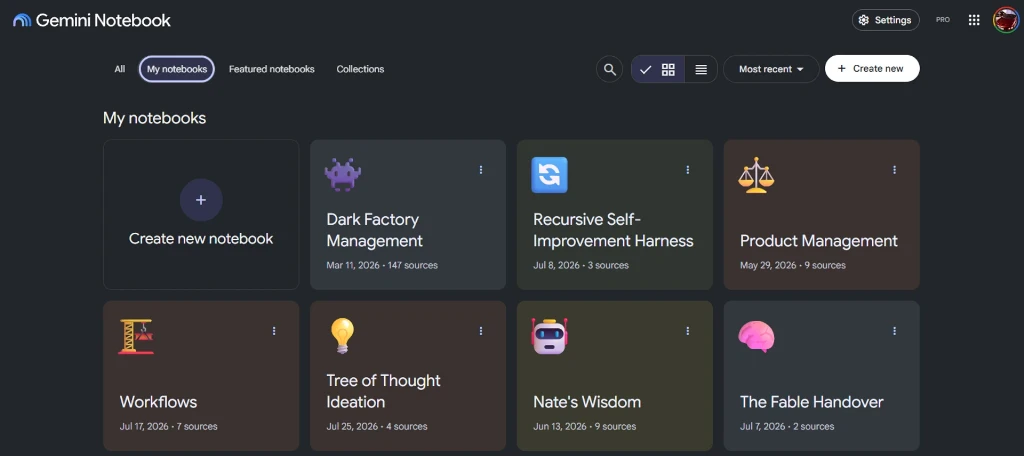Click the Jul 8, 2026 · 3 sources text
Viewport: 1024px width, 456px height.
pyautogui.click(x=581, y=265)
